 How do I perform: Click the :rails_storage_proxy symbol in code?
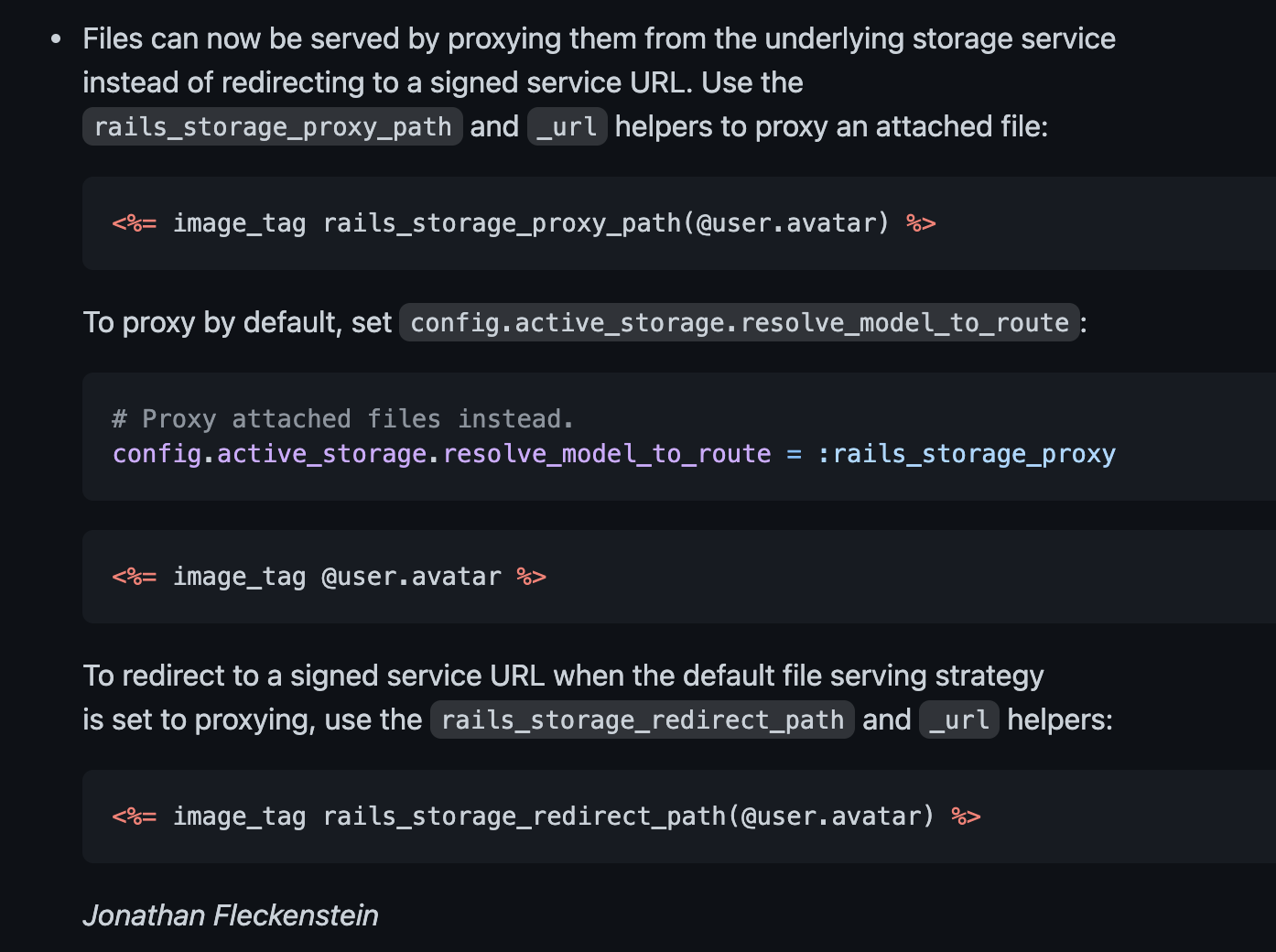[x=967, y=454]
